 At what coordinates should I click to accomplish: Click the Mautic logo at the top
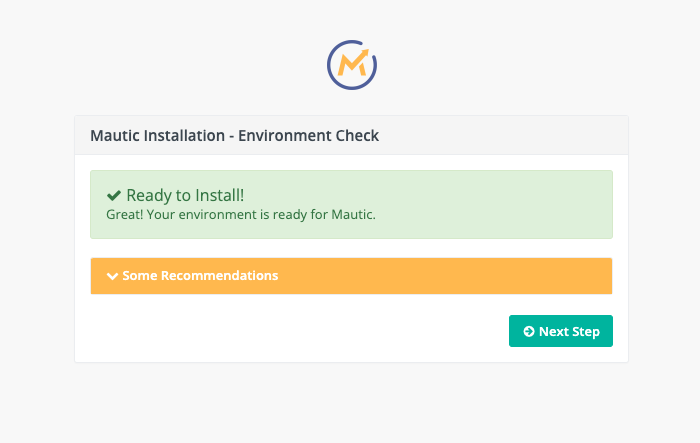[351, 65]
